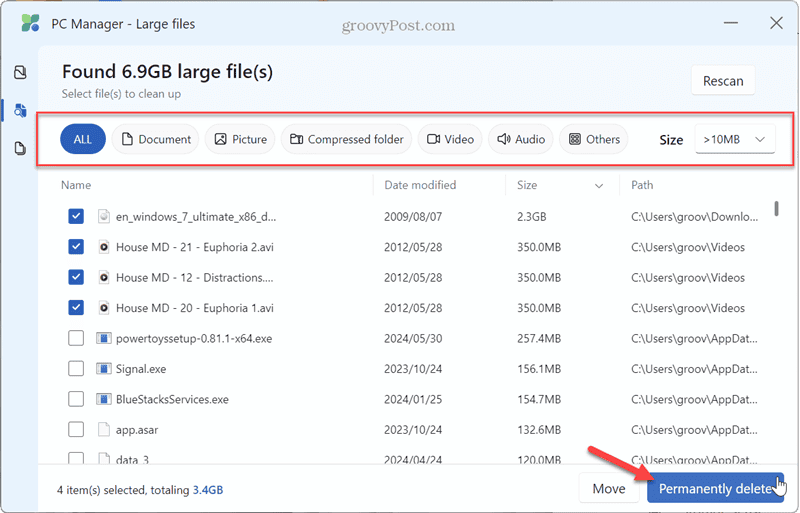Filter by Document files

[x=156, y=139]
